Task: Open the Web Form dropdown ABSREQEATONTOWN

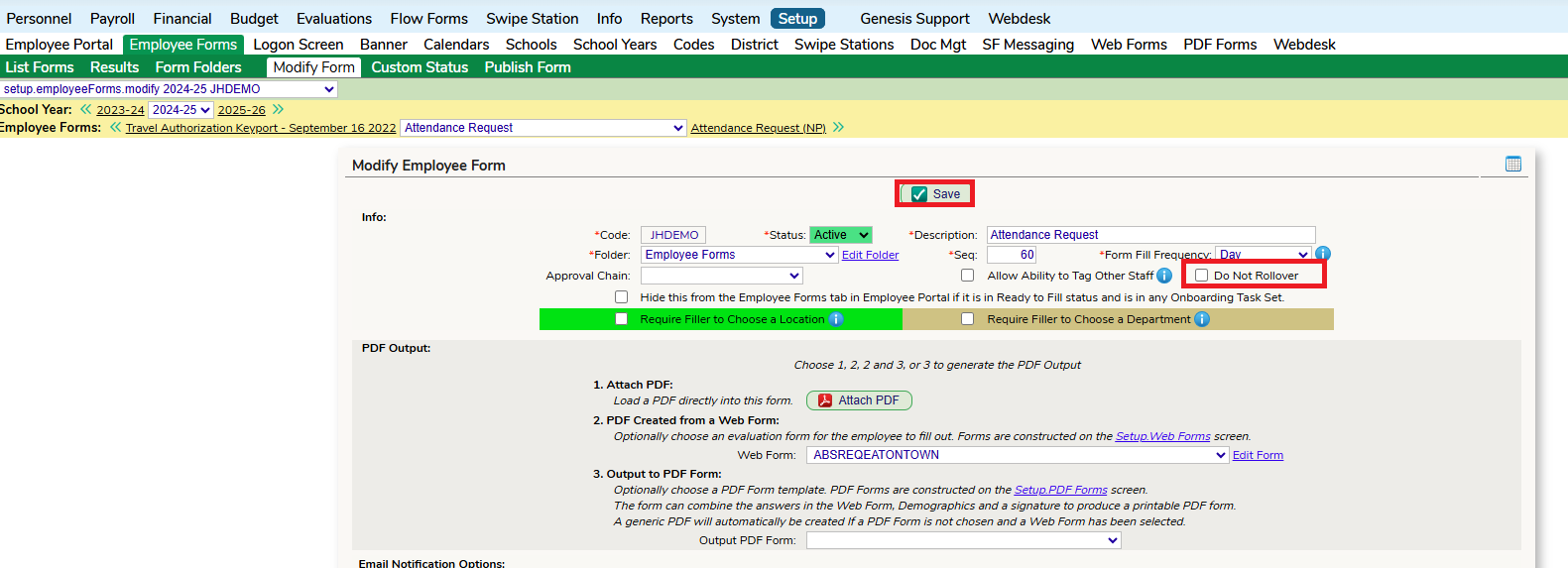Action: [1018, 455]
